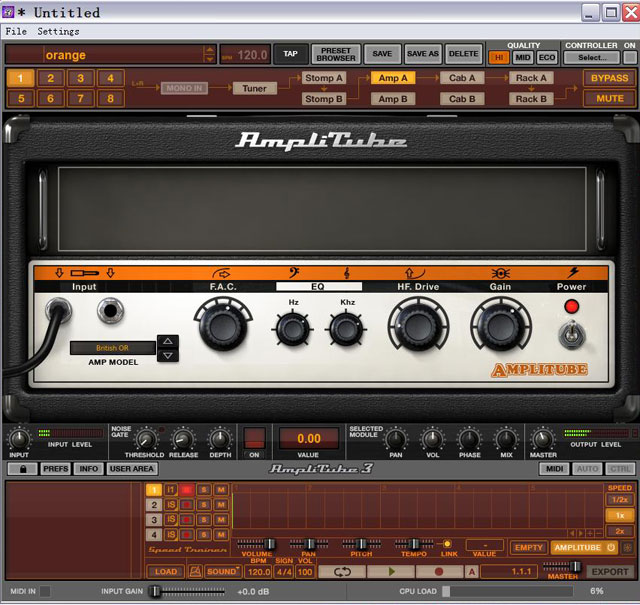
Task: Click the Speed Trainer TEMPO slider
Action: (414, 544)
